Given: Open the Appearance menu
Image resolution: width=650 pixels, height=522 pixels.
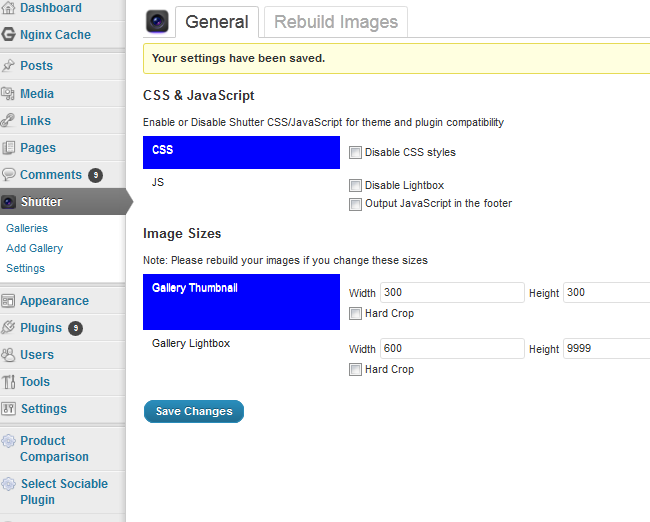Looking at the screenshot, I should point(54,301).
